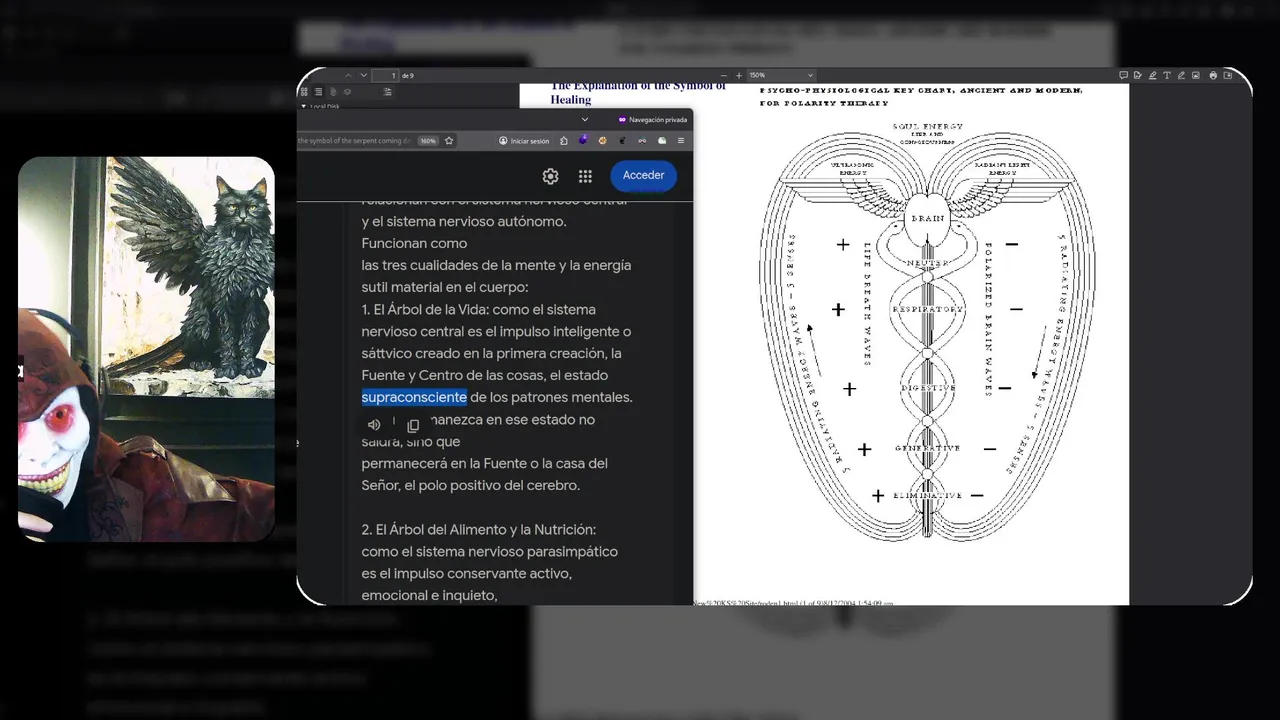
Task: Show attachments in PDF sidebar
Action: (333, 91)
